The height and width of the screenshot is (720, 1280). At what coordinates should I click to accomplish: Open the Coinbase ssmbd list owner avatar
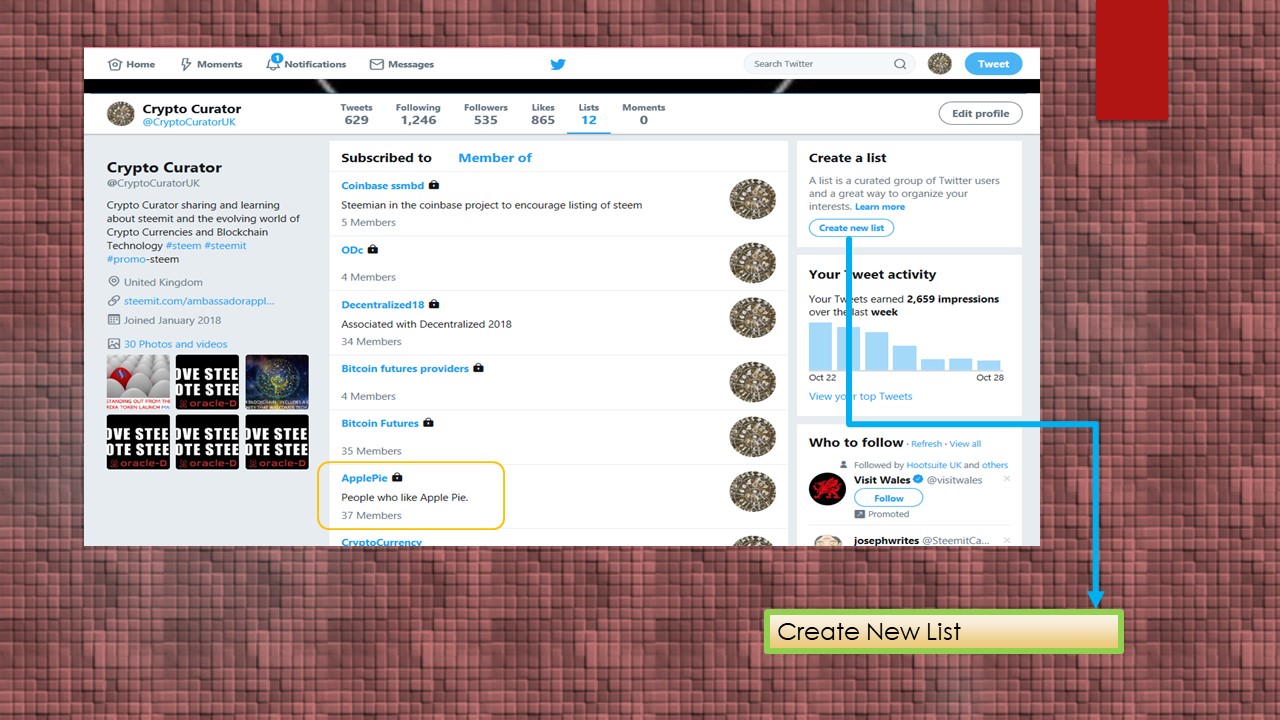(x=753, y=200)
